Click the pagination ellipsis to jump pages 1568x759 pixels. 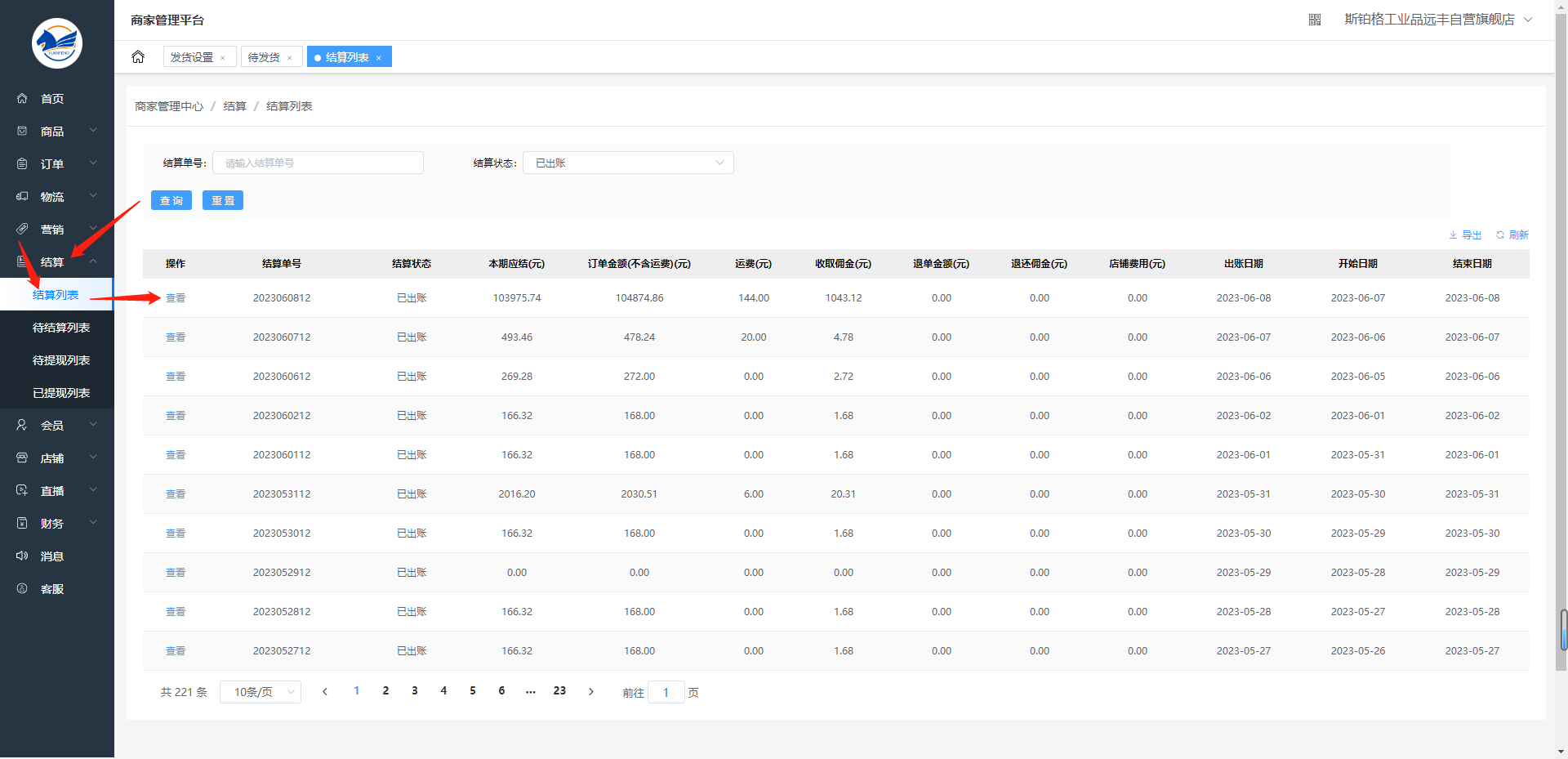point(531,691)
